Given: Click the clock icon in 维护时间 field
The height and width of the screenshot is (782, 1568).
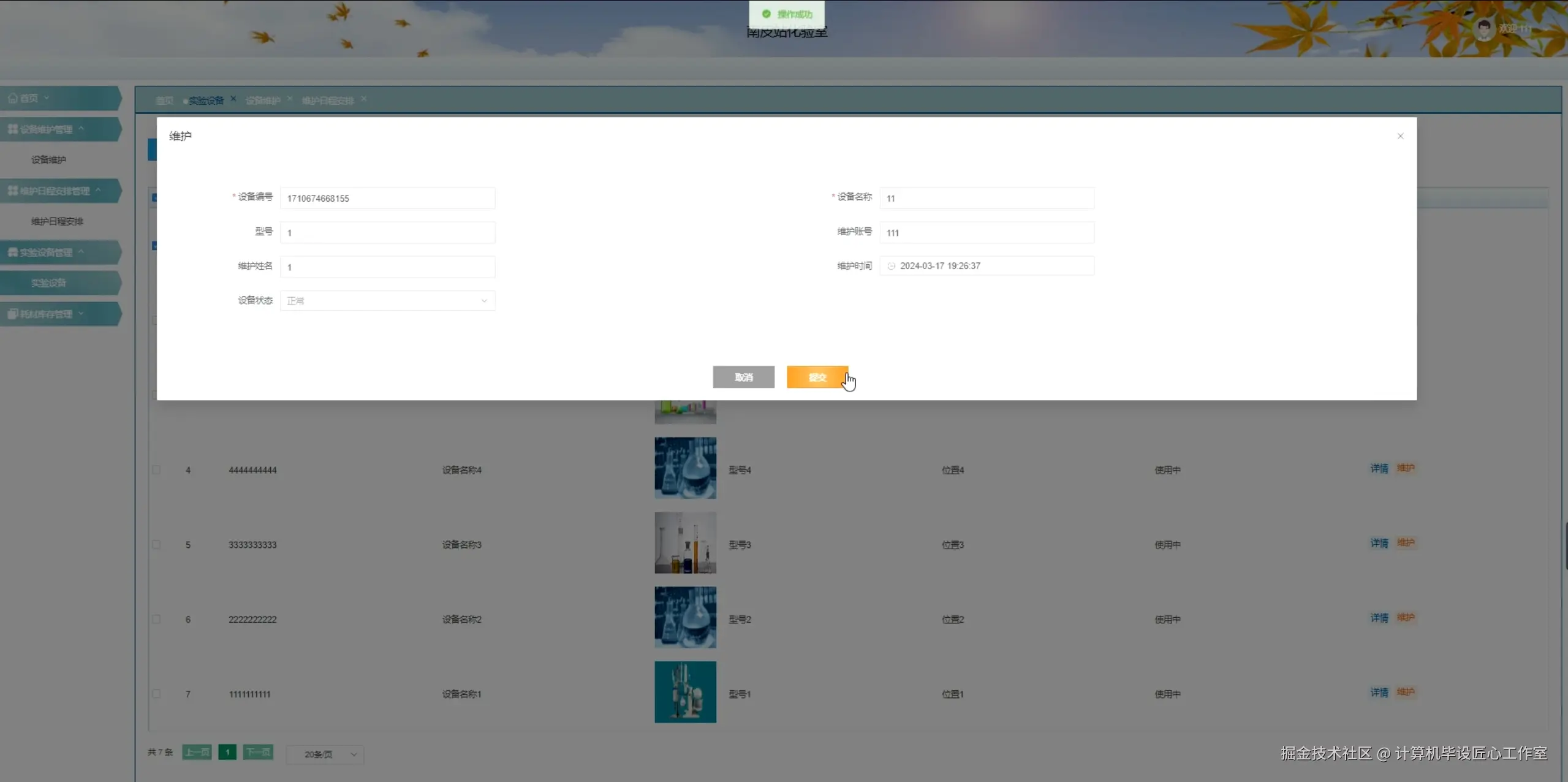Looking at the screenshot, I should click(892, 266).
